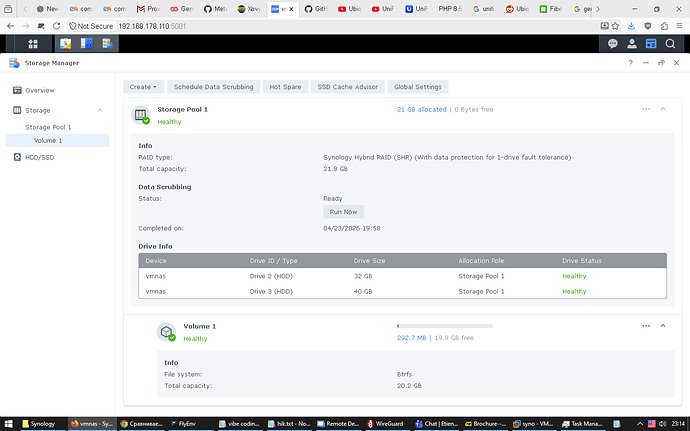The width and height of the screenshot is (690, 431).
Task: Click the Hot Spare button
Action: 285,87
